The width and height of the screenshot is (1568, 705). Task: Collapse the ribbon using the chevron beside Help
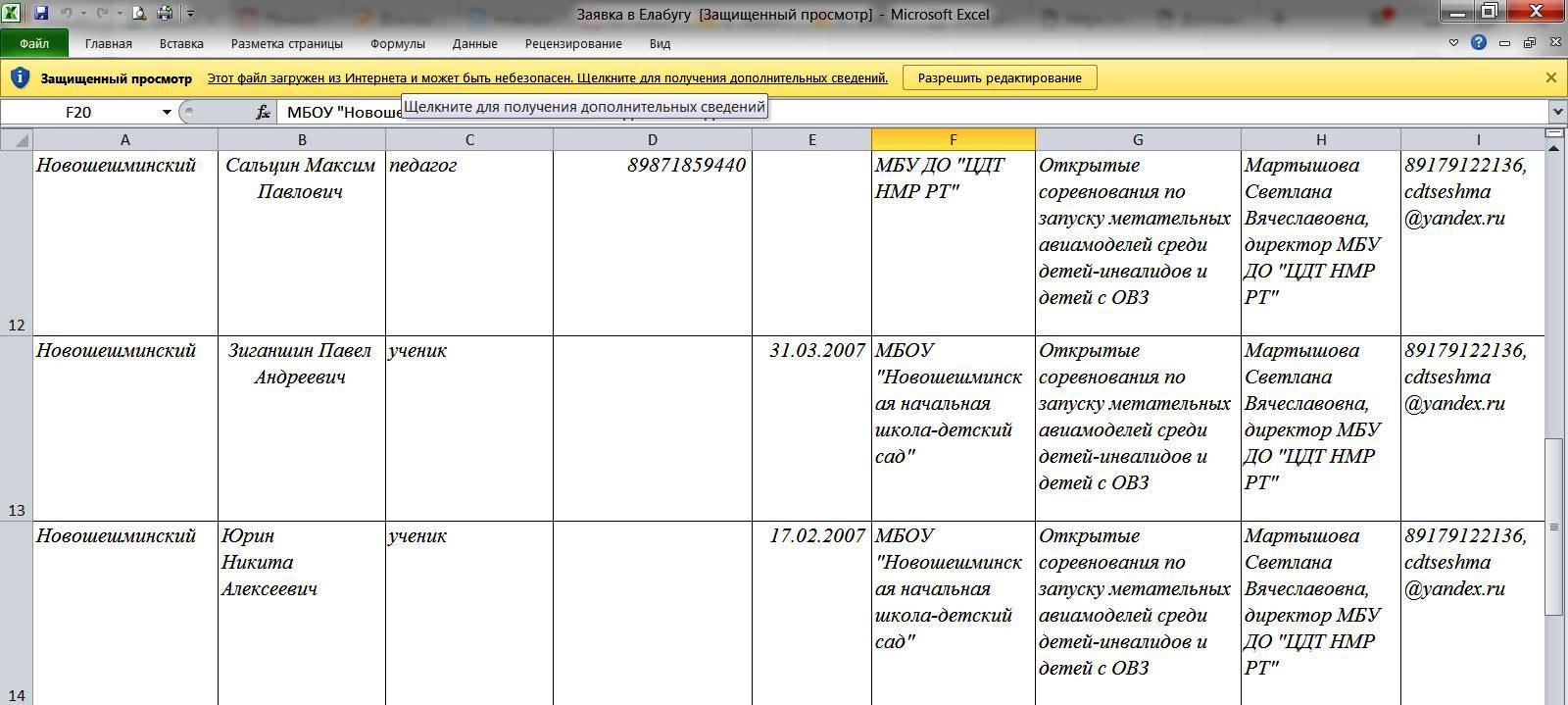1454,43
